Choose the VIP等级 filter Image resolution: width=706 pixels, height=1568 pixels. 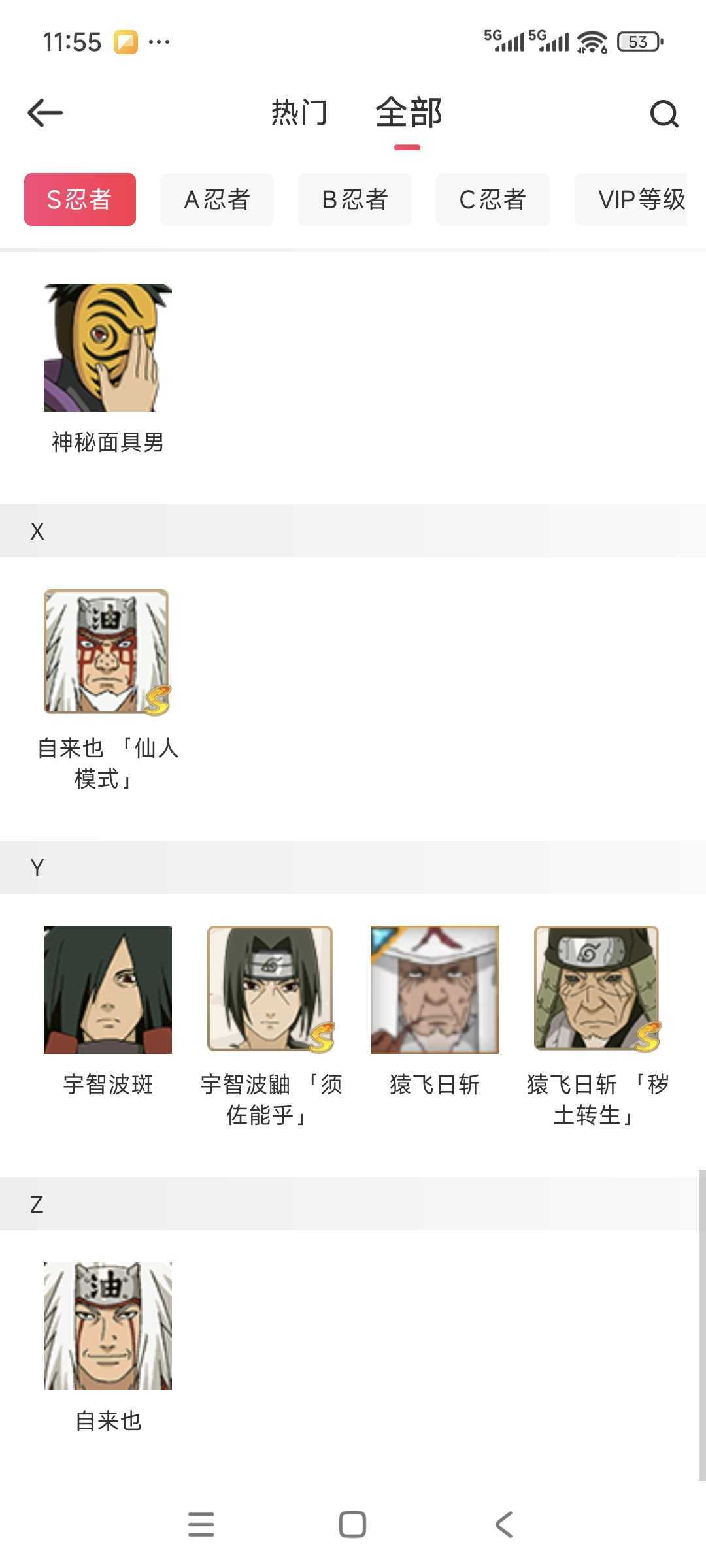pyautogui.click(x=631, y=199)
